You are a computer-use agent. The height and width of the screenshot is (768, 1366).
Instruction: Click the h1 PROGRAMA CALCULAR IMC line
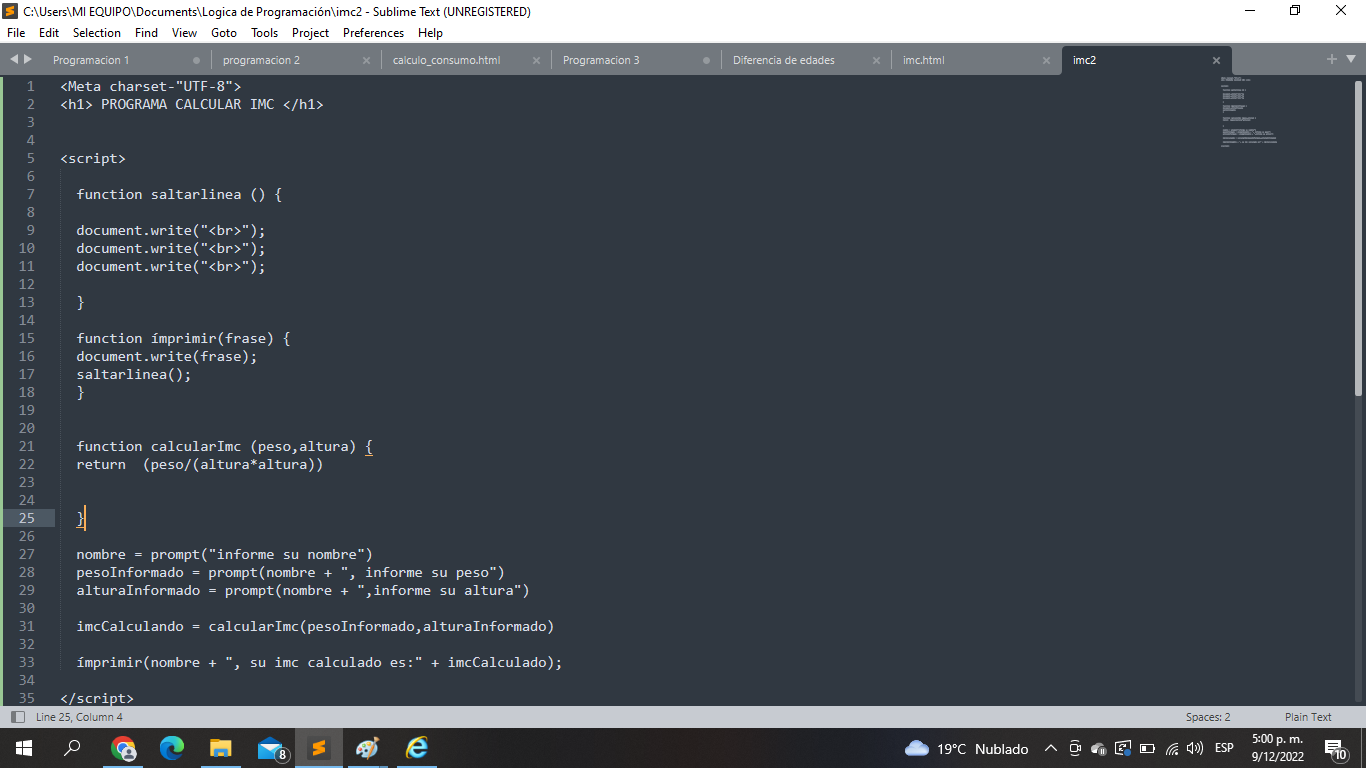click(192, 104)
